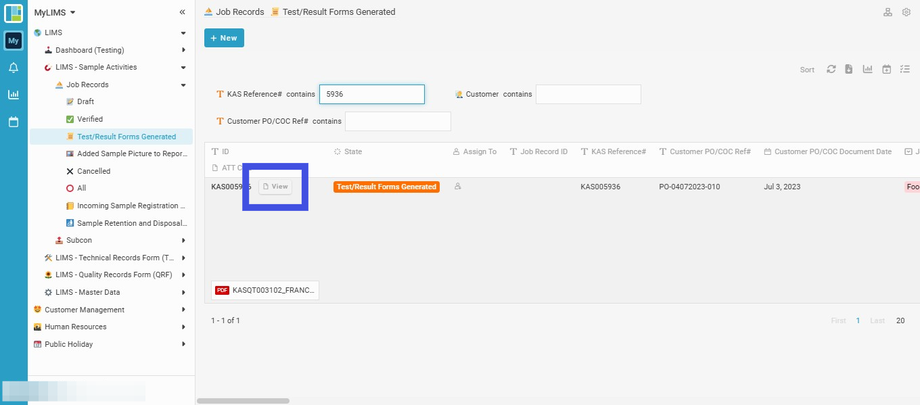920x405 pixels.
Task: Expand the Customer Management section
Action: coord(184,310)
